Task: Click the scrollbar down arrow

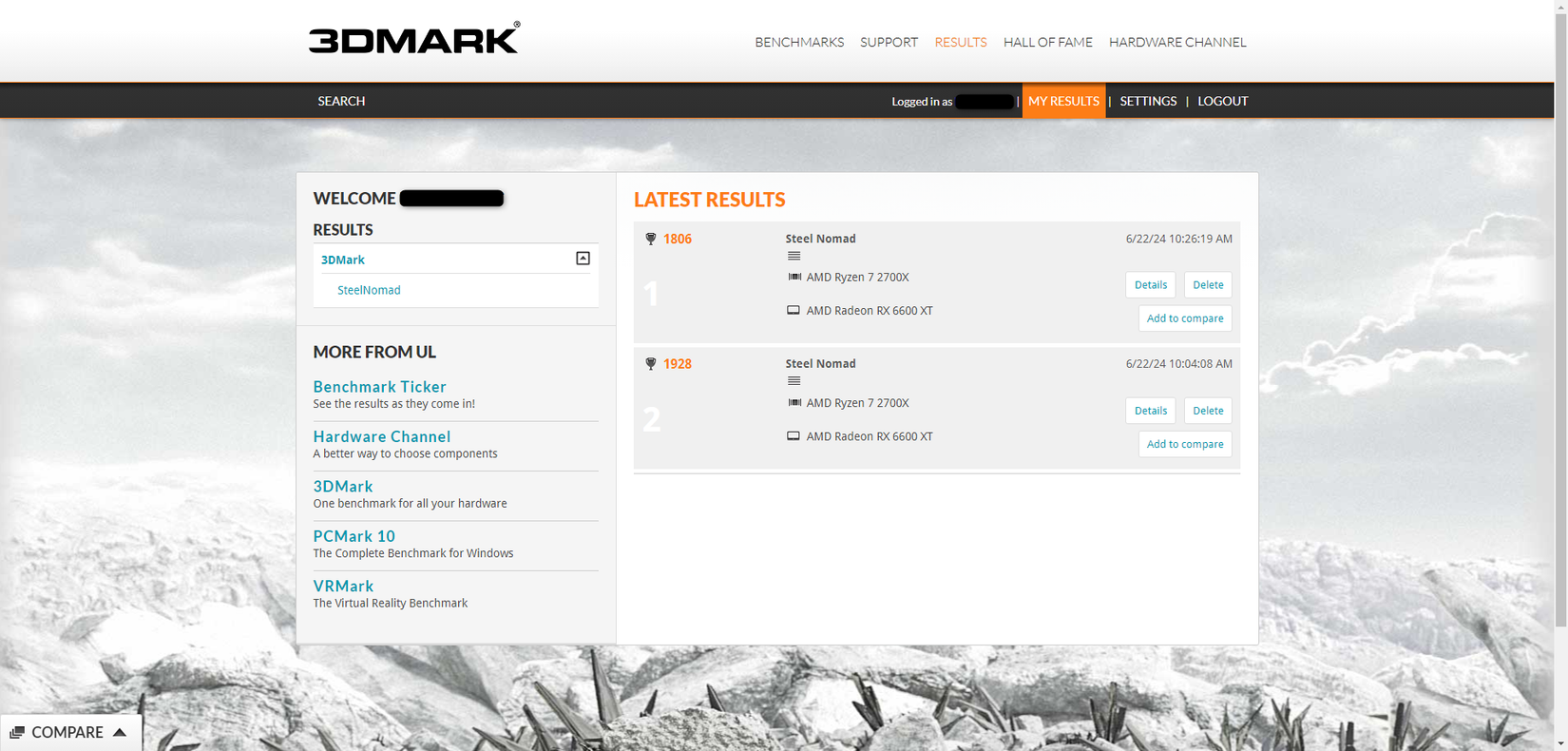Action: tap(1560, 743)
